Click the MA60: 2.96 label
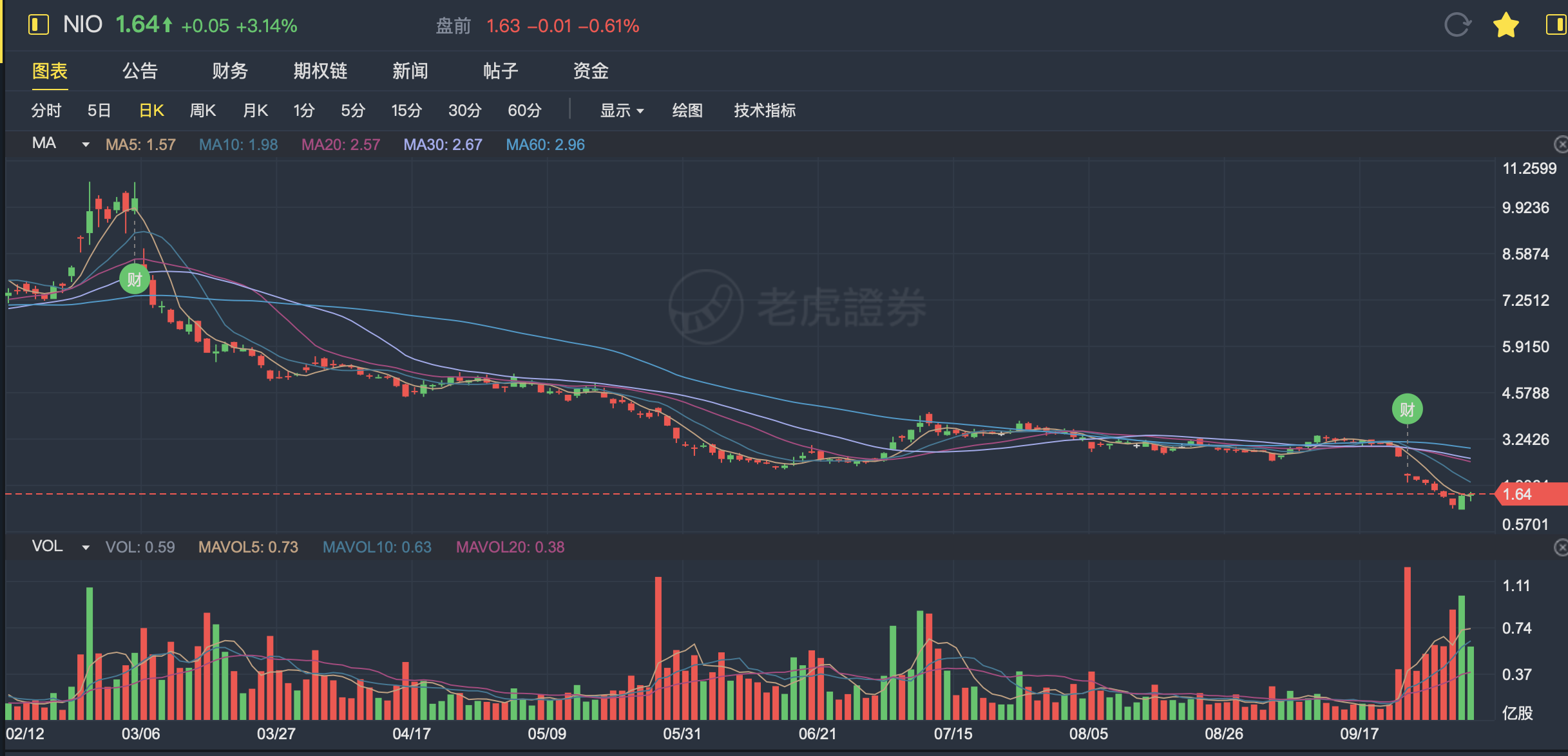Viewport: 1568px width, 756px height. point(545,145)
